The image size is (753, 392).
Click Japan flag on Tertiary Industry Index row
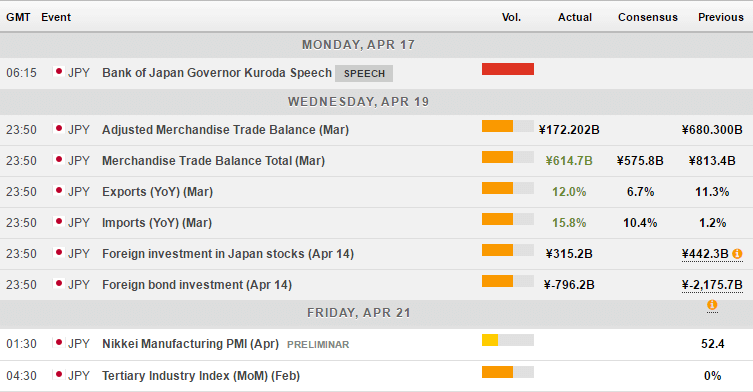(59, 375)
